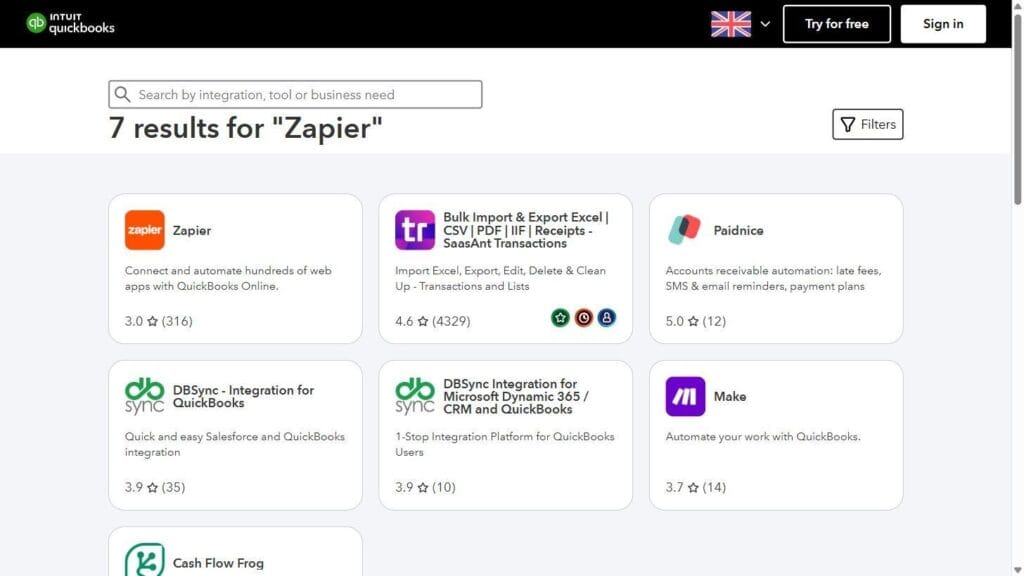
Task: Expand the country dropdown chevron
Action: click(765, 24)
